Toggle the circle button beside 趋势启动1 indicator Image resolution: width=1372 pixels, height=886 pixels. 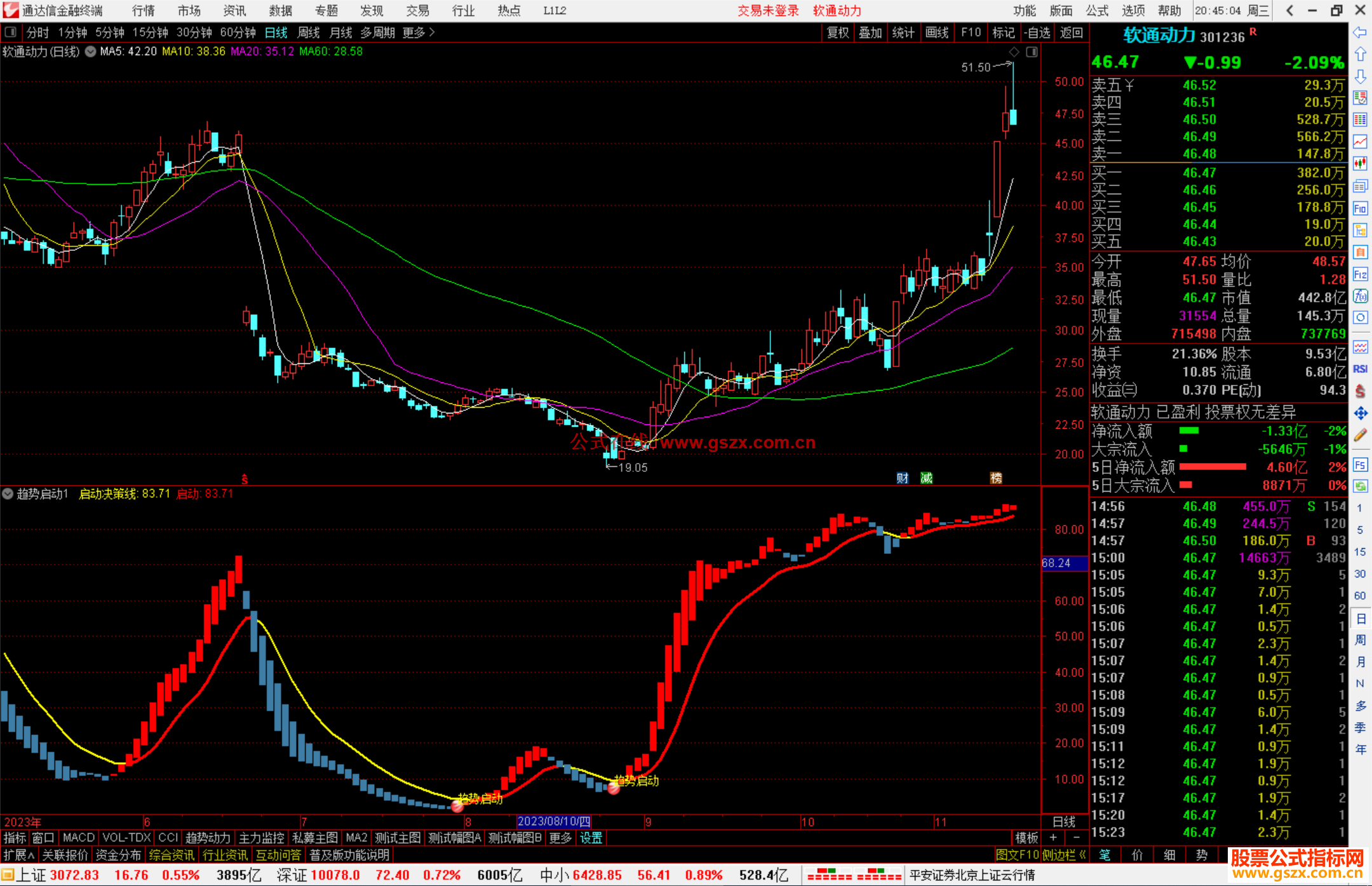pyautogui.click(x=8, y=493)
